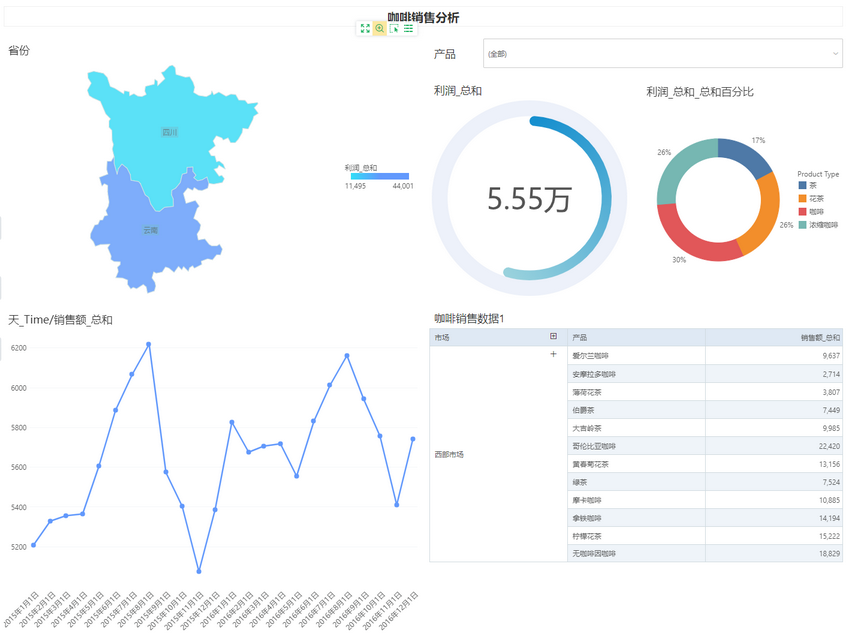Select the 云南 province on the map
The width and height of the screenshot is (851, 635).
(149, 229)
